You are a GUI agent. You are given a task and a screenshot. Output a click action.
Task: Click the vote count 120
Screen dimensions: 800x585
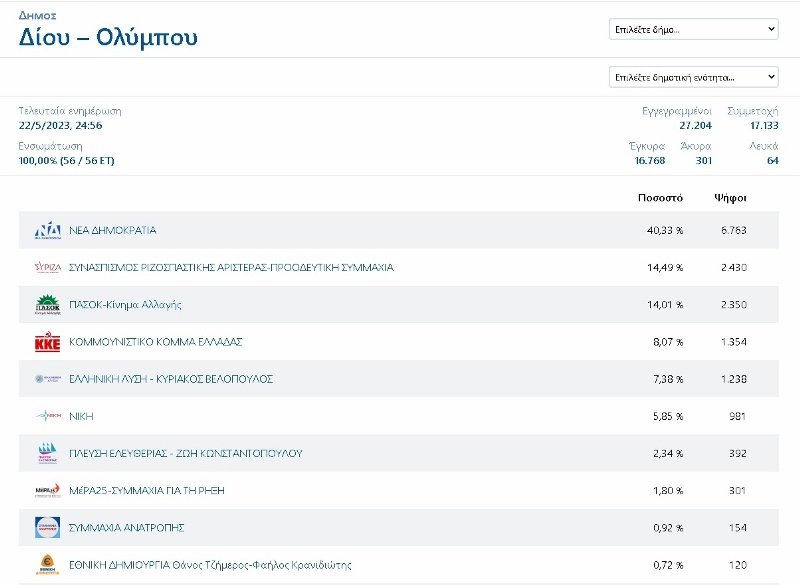738,565
